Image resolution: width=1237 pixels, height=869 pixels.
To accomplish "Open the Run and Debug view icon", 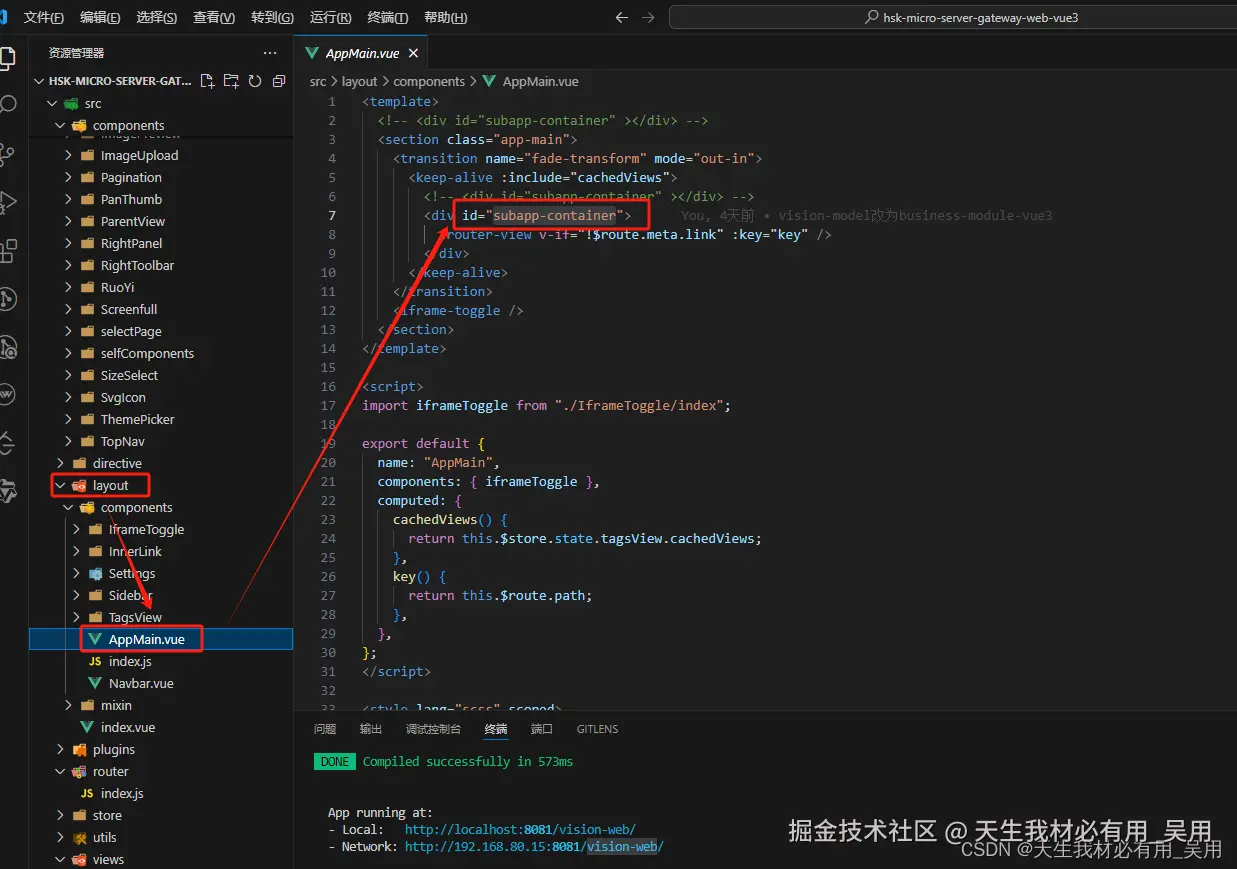I will click(8, 202).
